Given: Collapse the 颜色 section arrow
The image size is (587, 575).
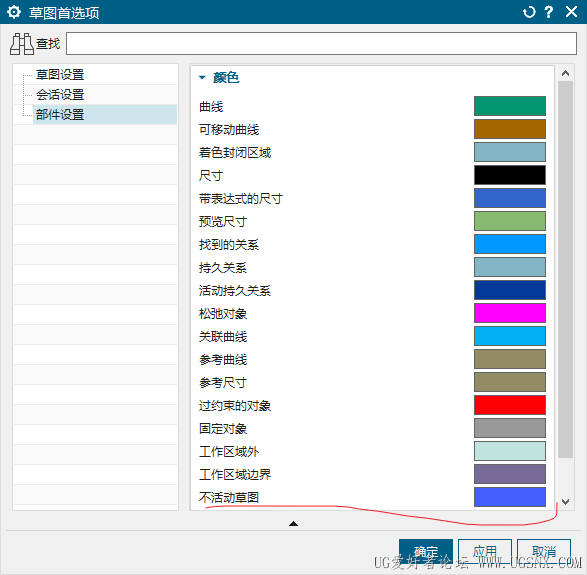Looking at the screenshot, I should pyautogui.click(x=202, y=77).
